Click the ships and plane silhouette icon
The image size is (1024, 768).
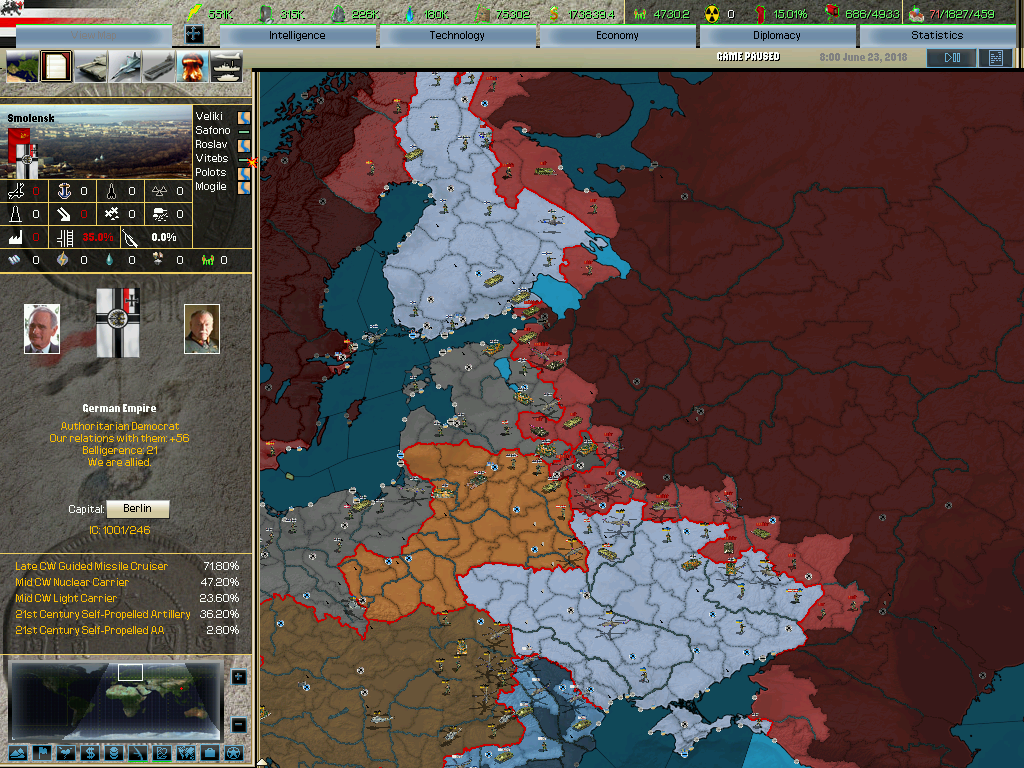pos(226,67)
